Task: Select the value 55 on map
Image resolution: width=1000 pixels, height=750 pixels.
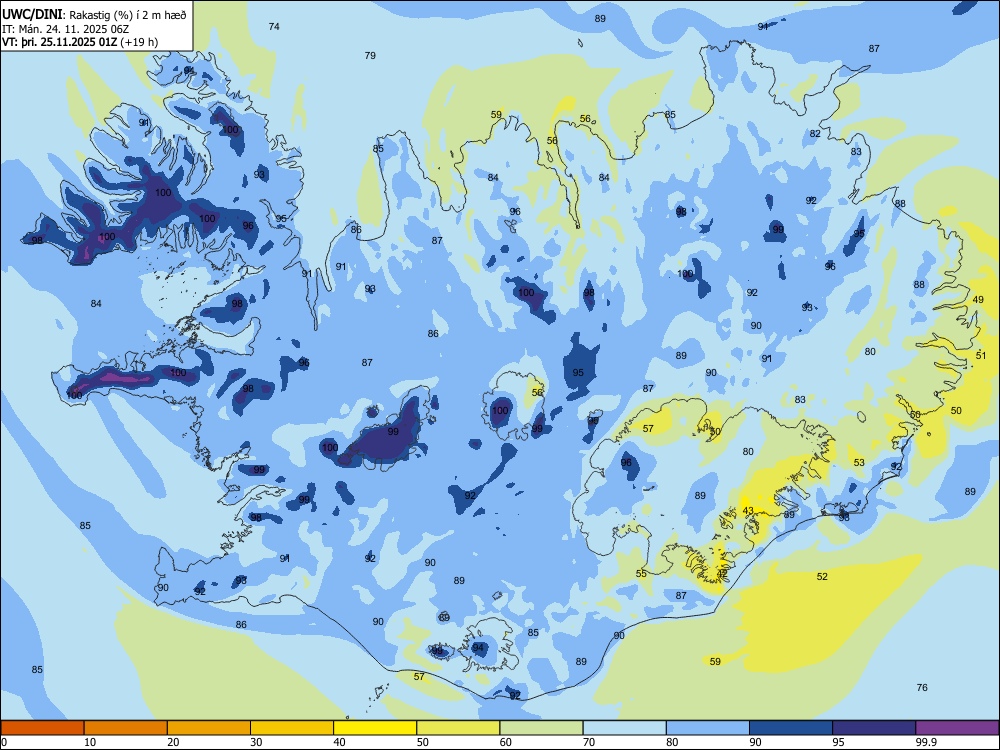Action: tap(641, 573)
